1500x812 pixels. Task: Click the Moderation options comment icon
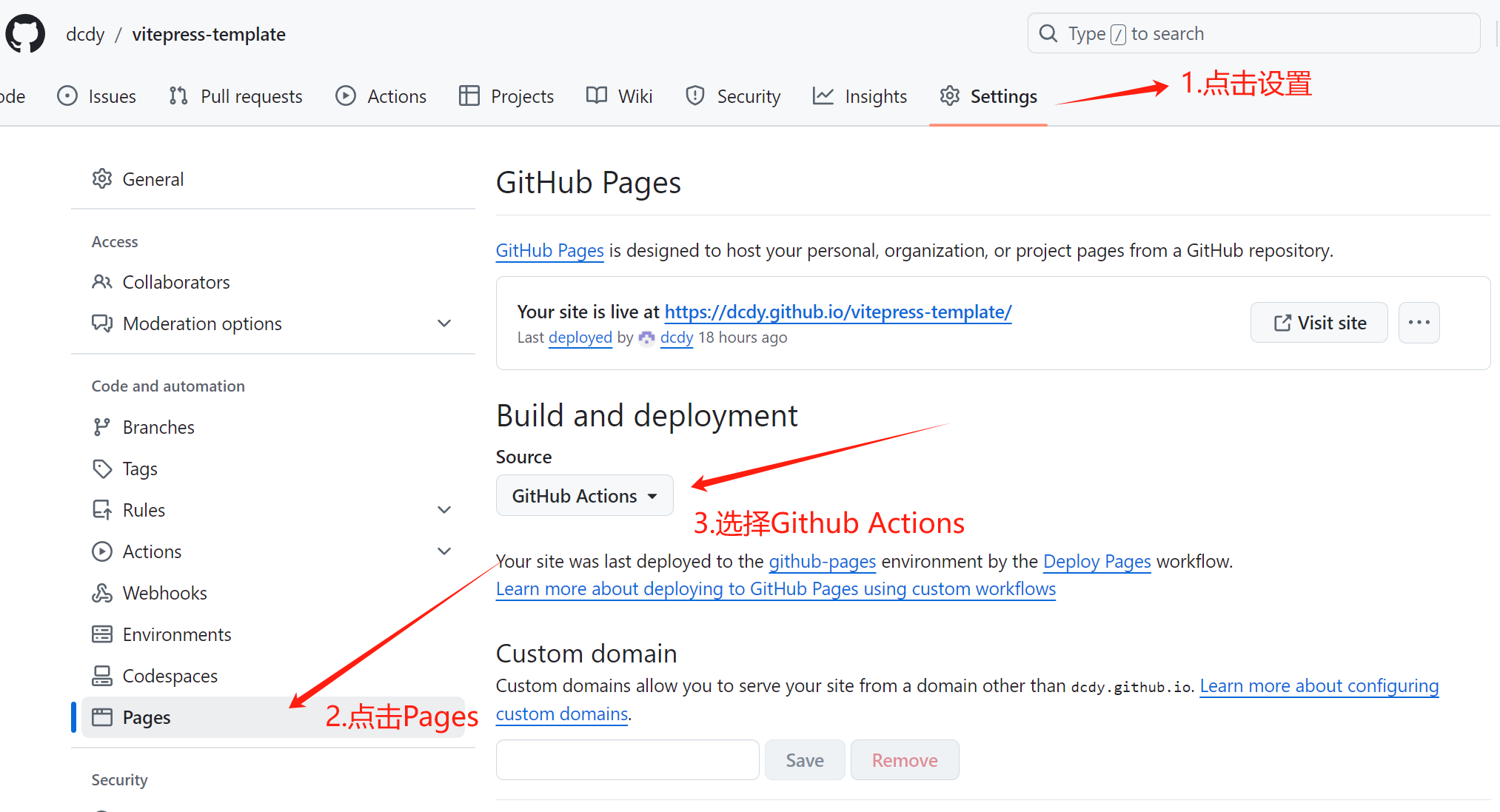[x=102, y=323]
